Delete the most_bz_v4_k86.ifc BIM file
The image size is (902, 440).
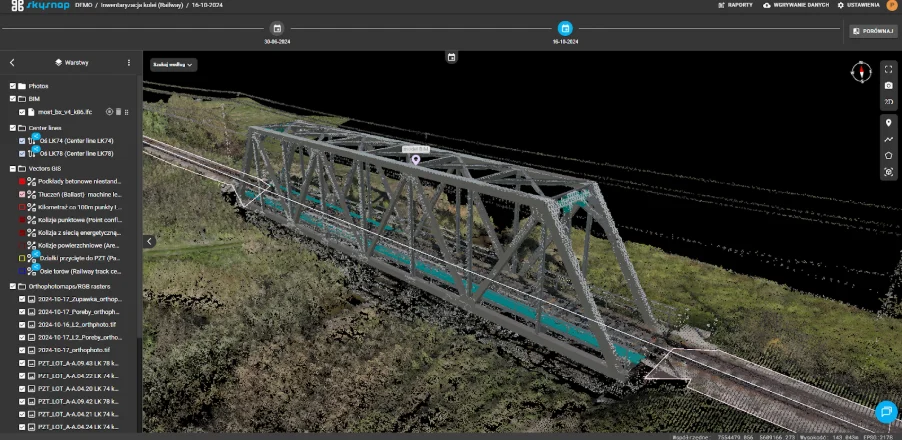coord(118,112)
